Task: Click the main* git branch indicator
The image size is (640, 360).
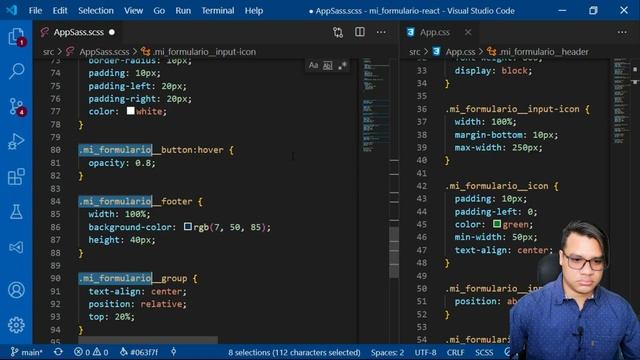Action: pyautogui.click(x=26, y=352)
